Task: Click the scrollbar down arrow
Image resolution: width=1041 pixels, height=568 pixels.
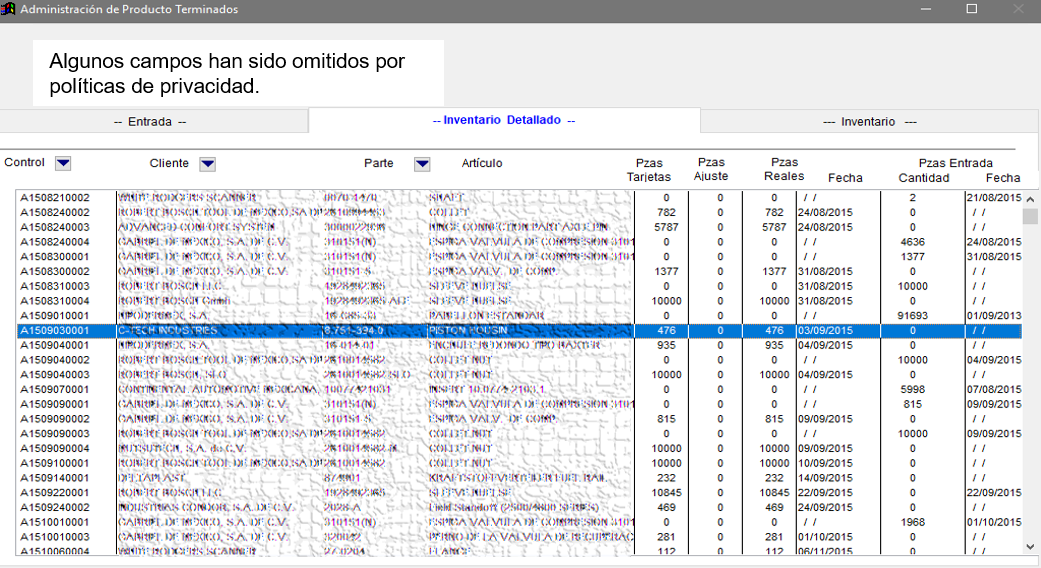Action: click(x=1030, y=546)
